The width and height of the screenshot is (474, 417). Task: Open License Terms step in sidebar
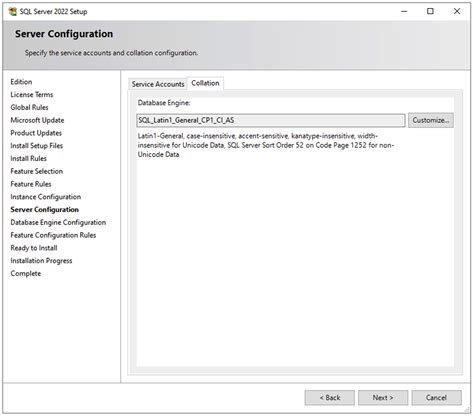pos(32,95)
